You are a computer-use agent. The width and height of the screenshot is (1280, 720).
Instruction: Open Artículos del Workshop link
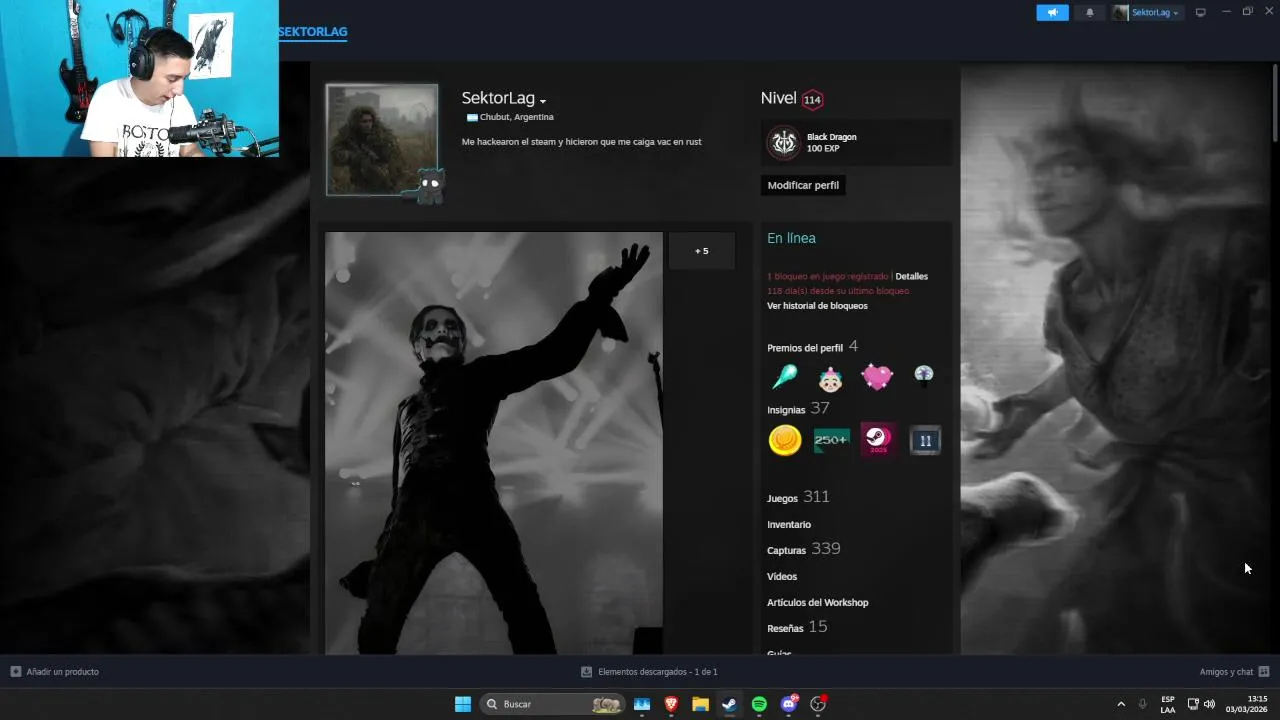817,602
